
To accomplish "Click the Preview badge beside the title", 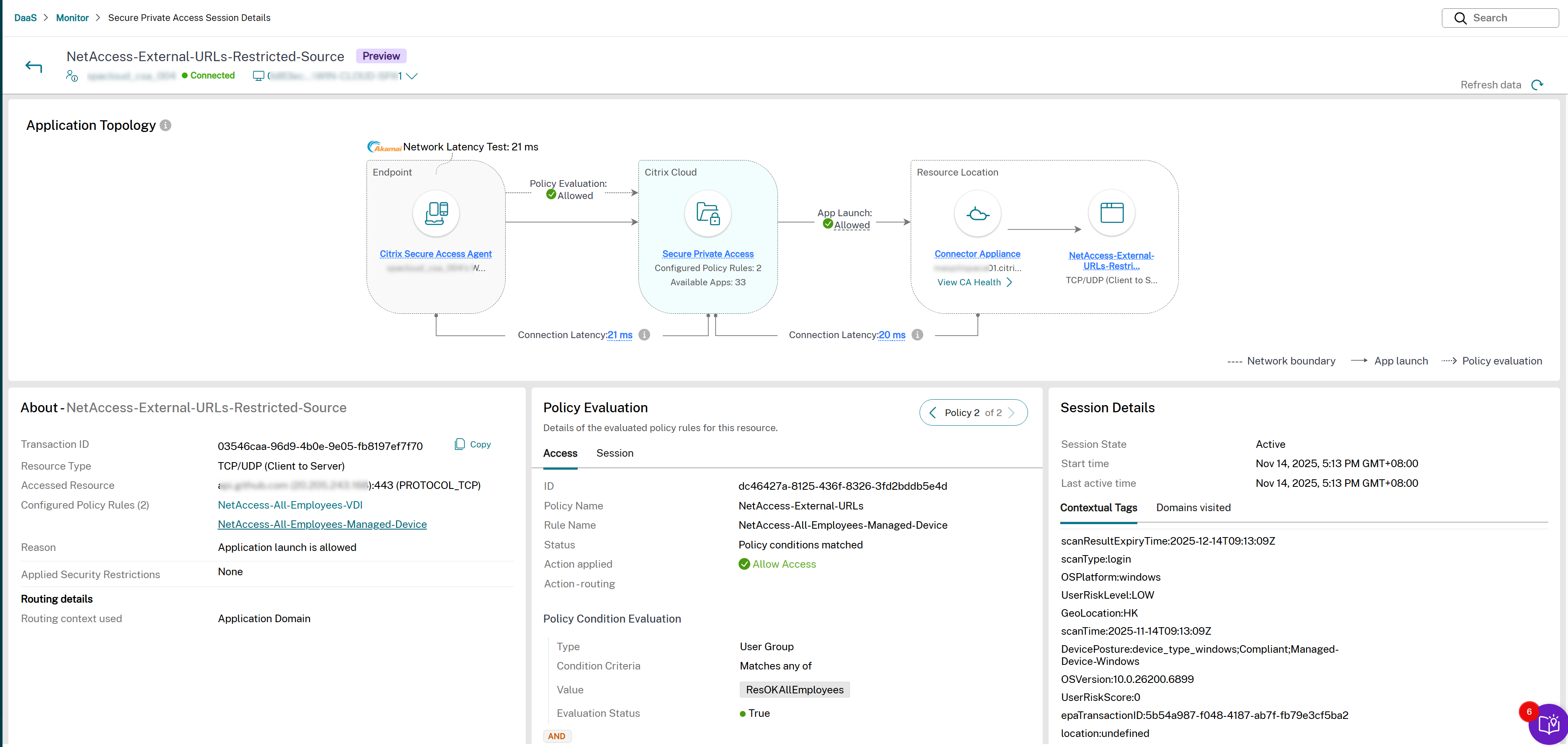I will (x=381, y=56).
